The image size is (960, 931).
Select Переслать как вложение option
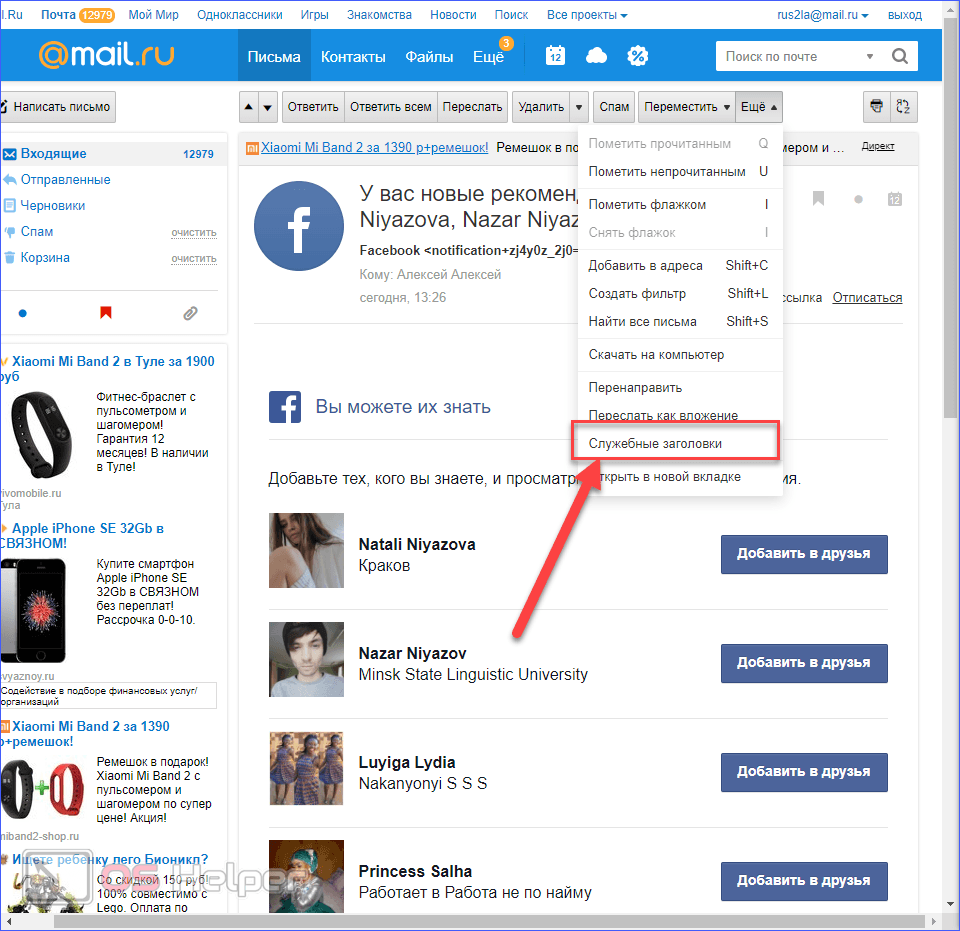coord(680,414)
